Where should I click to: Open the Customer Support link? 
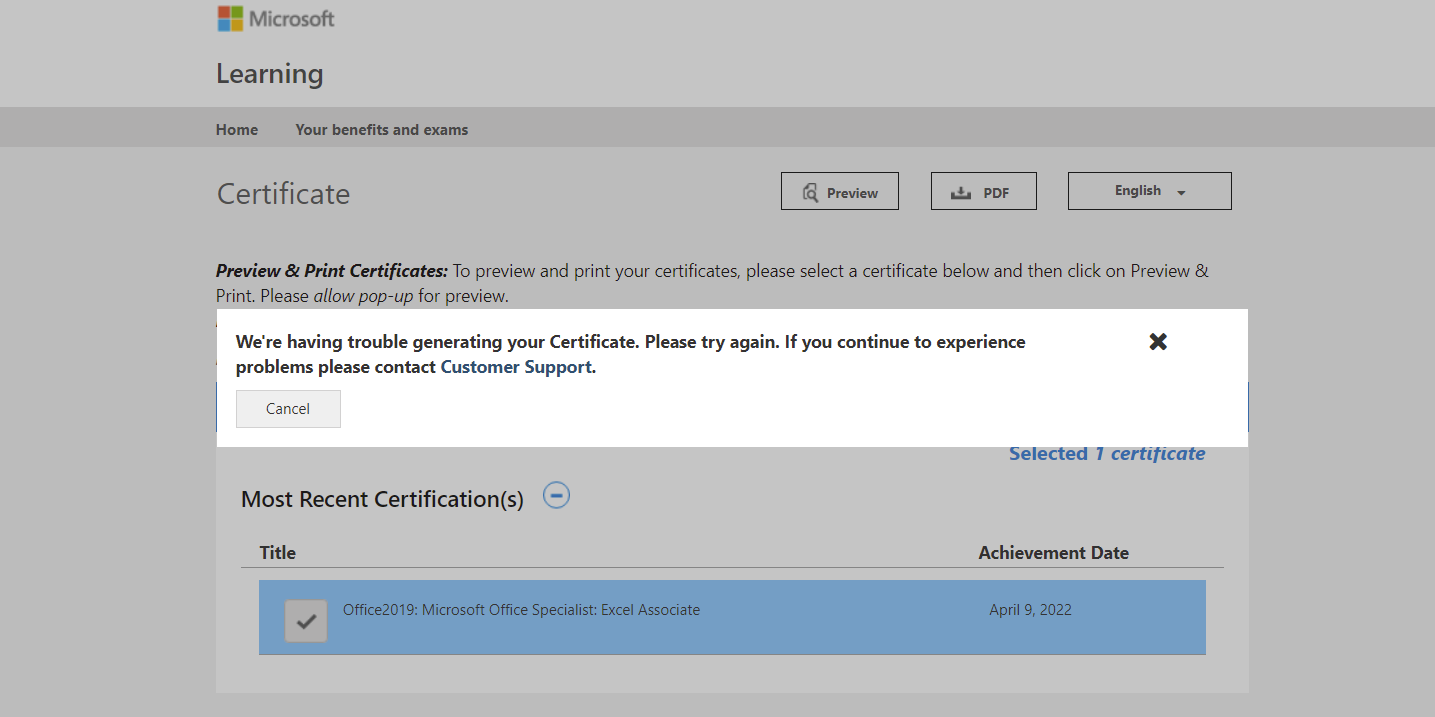click(x=516, y=367)
